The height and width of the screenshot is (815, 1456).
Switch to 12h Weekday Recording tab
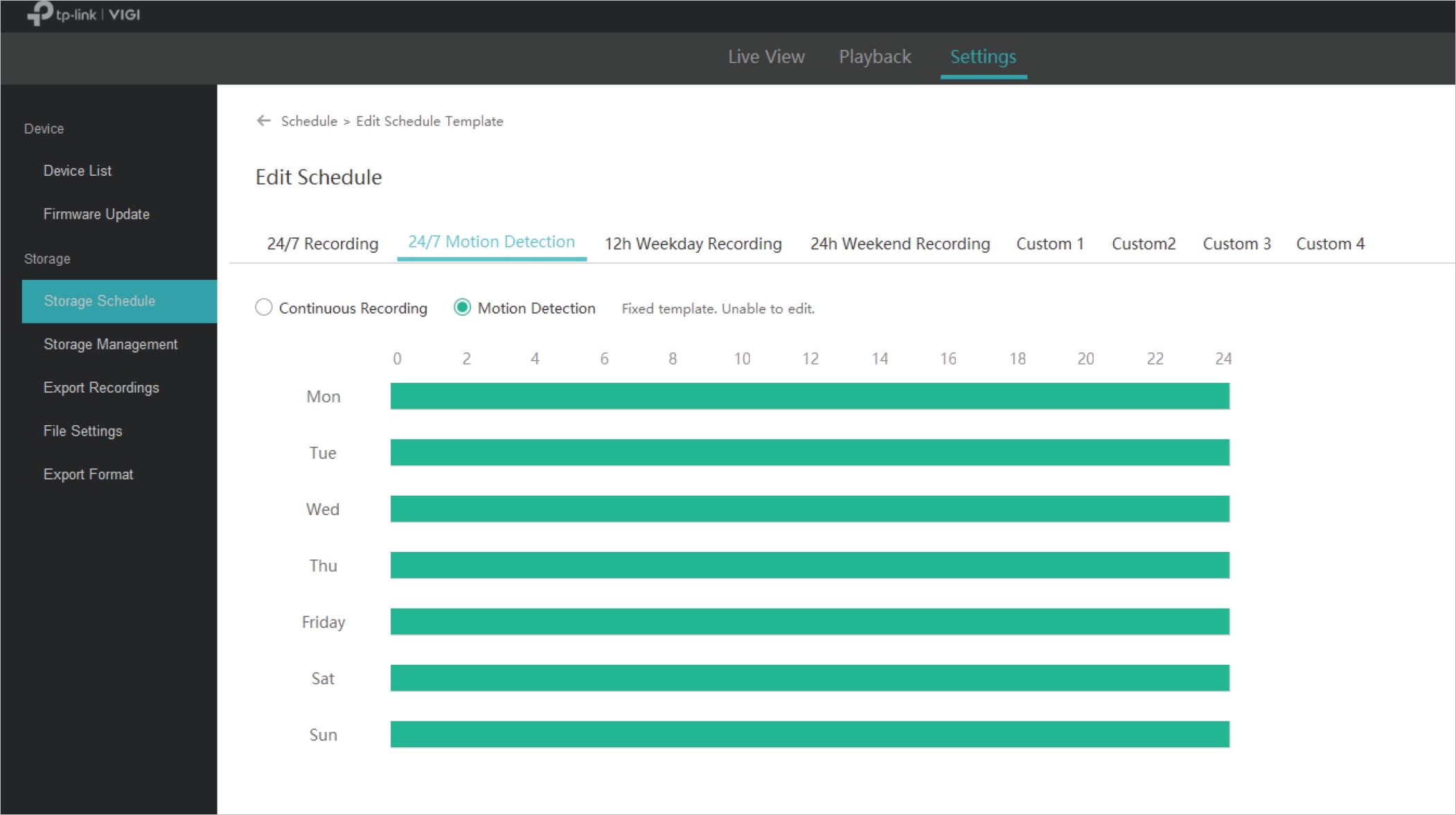[693, 244]
